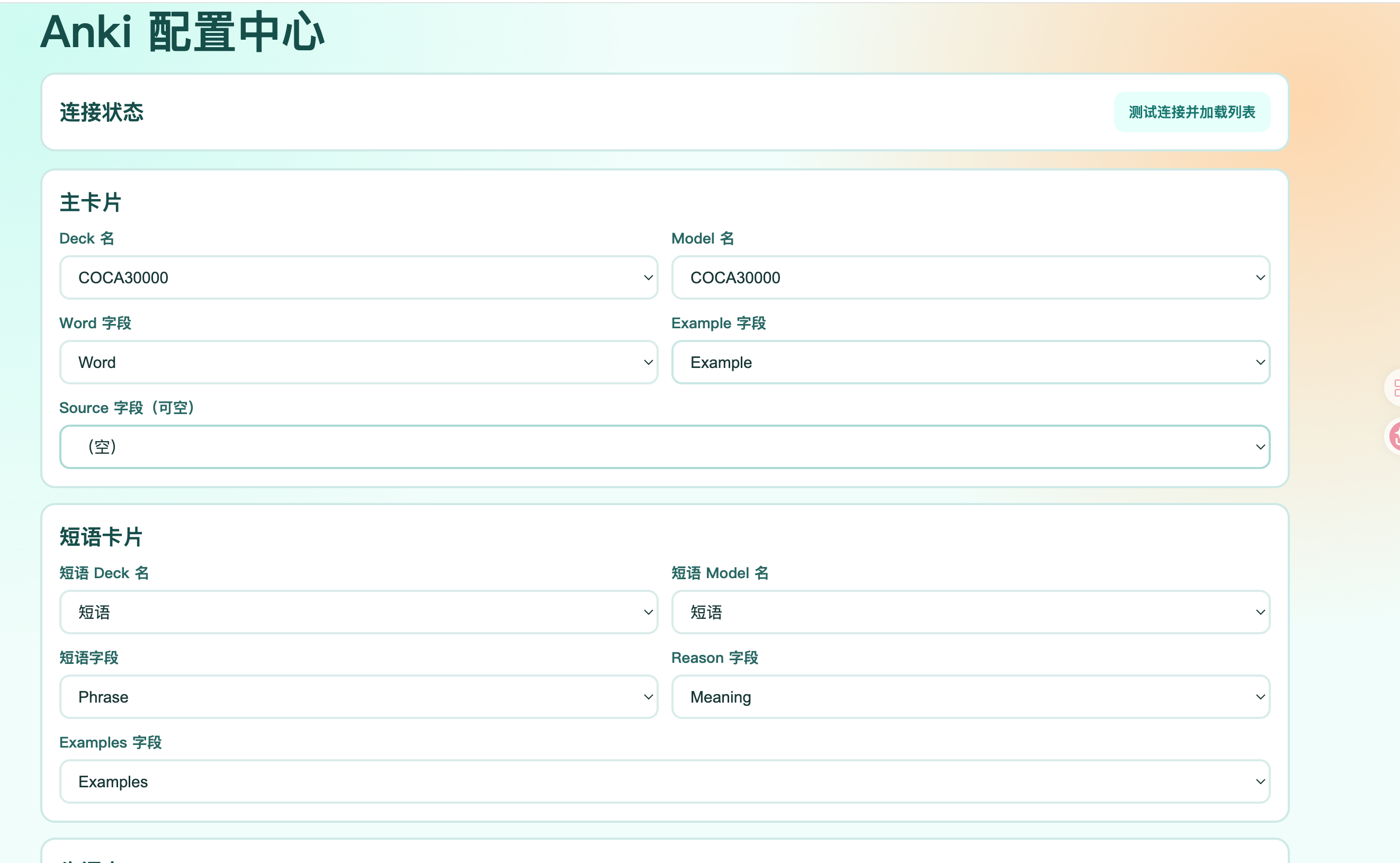Click the Examples 字段 label text
Screen dimensions: 1400x863
coord(111,742)
